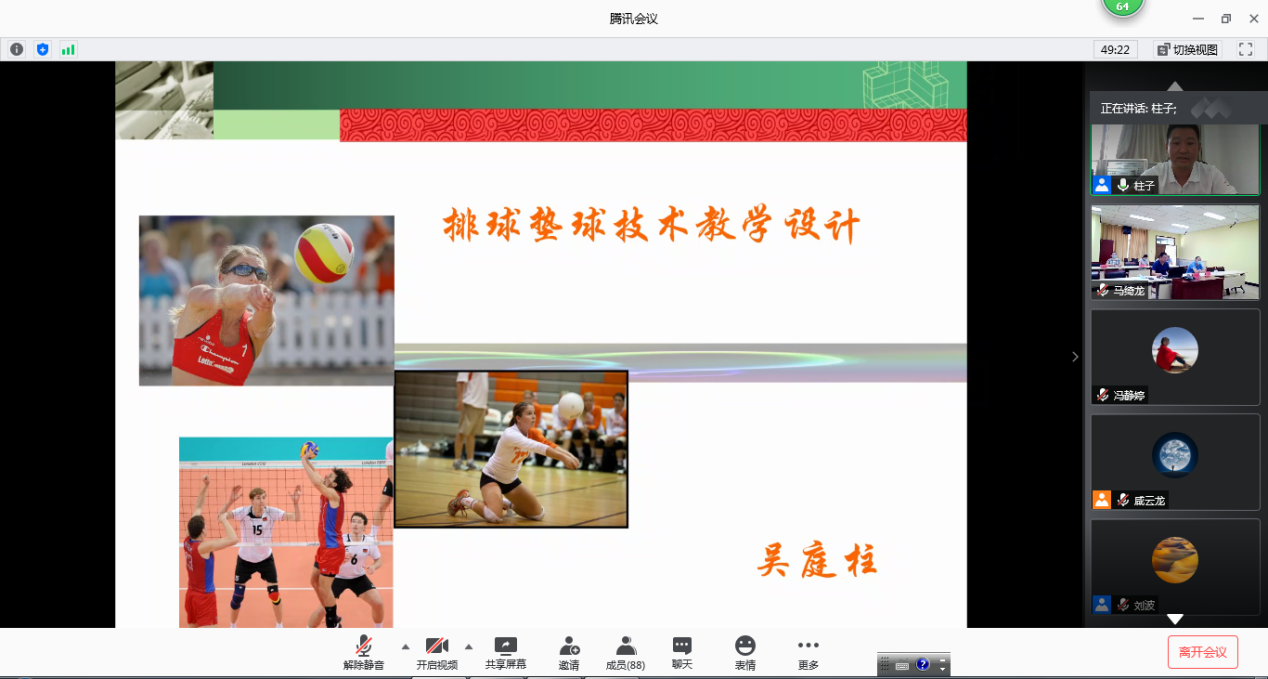Click the Switch View (切换视图) button

(1188, 49)
